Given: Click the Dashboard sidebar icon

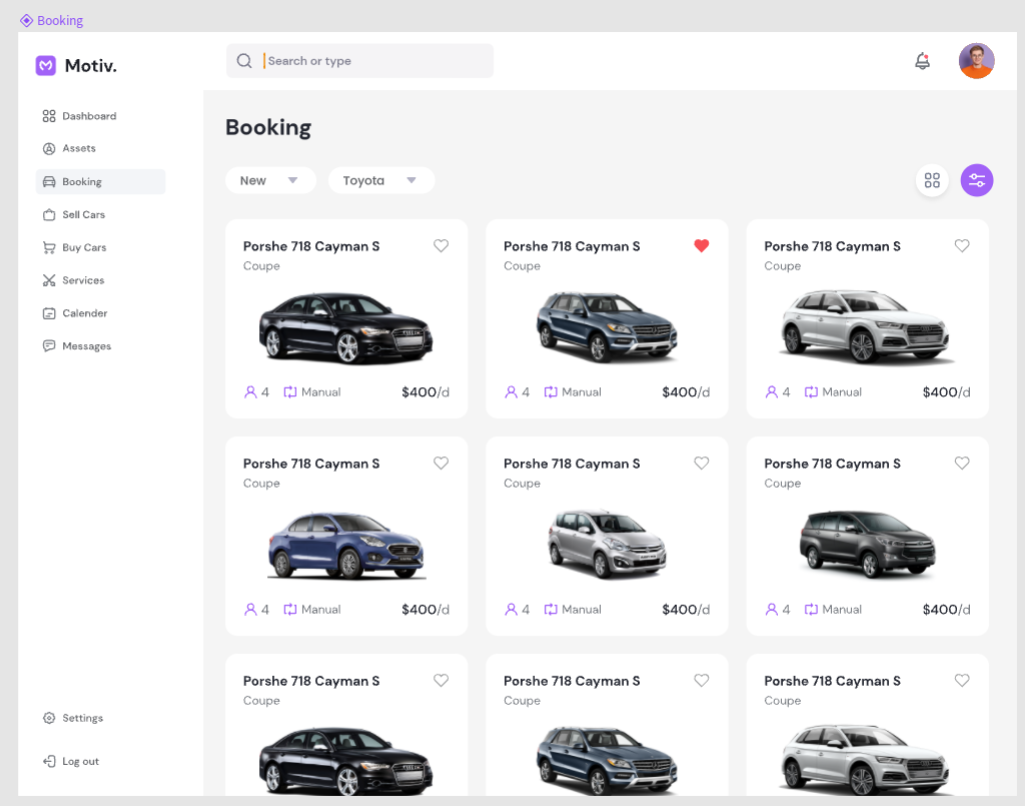Looking at the screenshot, I should pyautogui.click(x=49, y=116).
